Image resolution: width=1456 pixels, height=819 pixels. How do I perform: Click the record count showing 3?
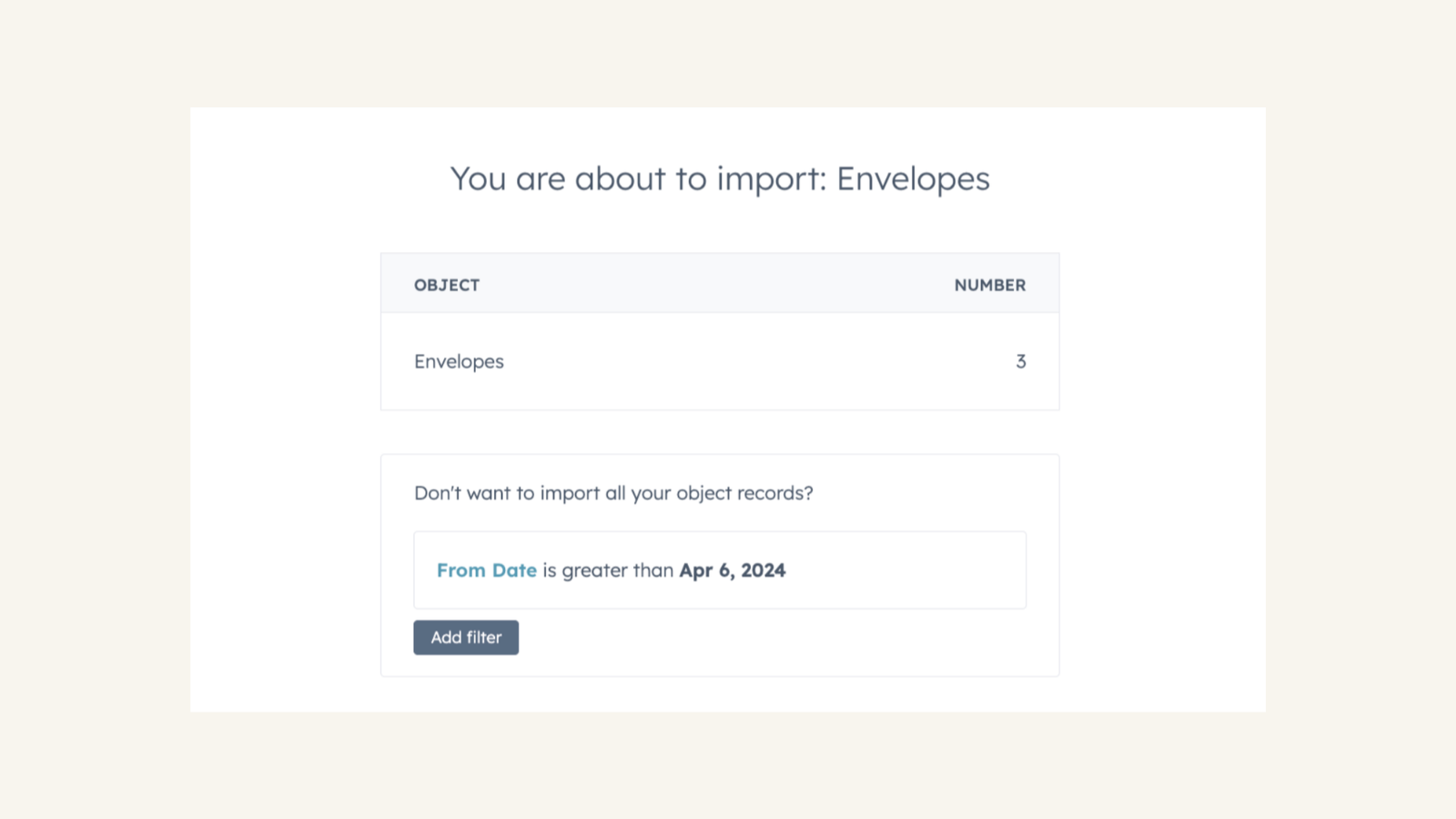coord(1020,361)
